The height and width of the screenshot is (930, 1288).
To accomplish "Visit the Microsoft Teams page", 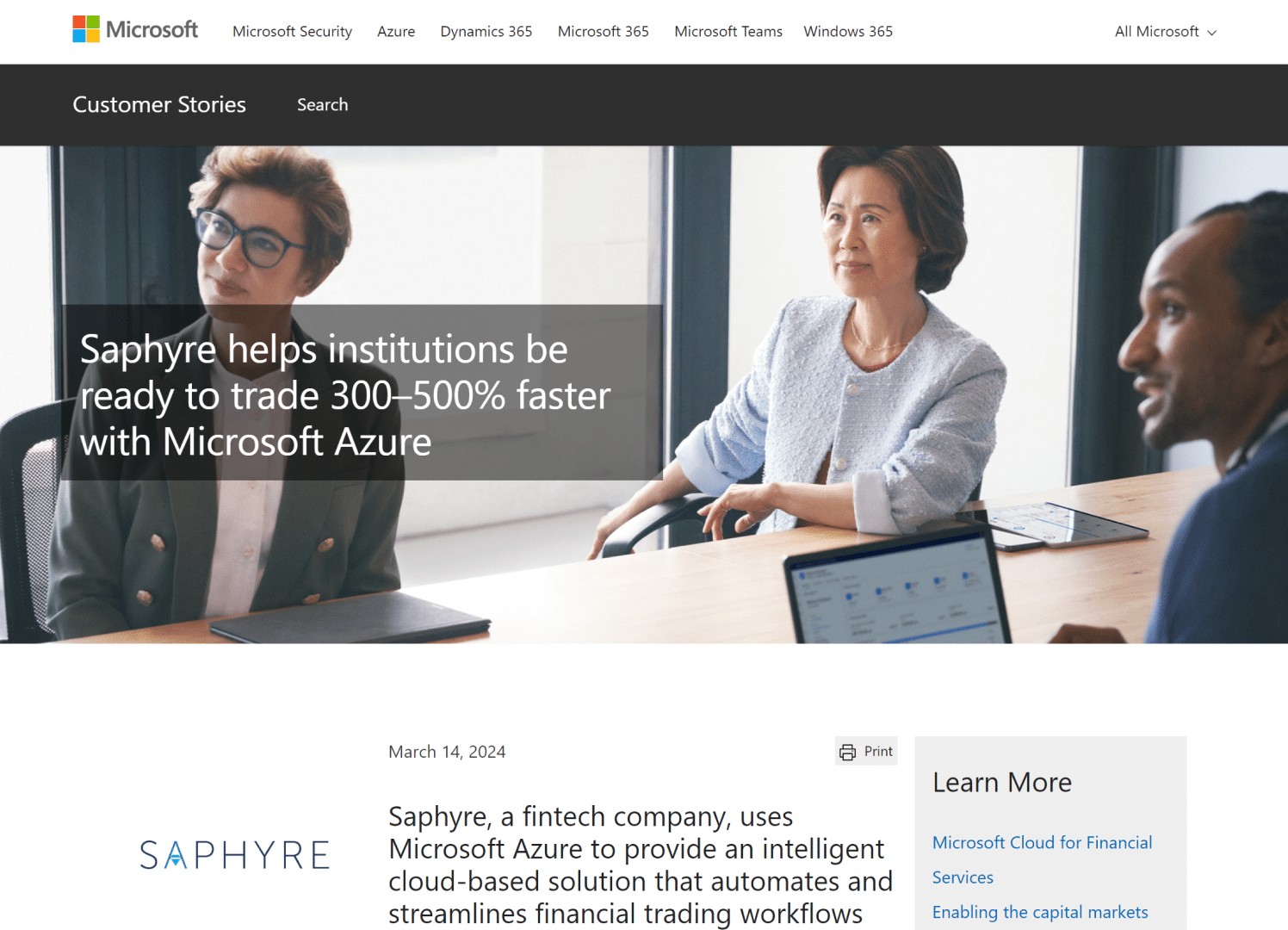I will tap(728, 32).
